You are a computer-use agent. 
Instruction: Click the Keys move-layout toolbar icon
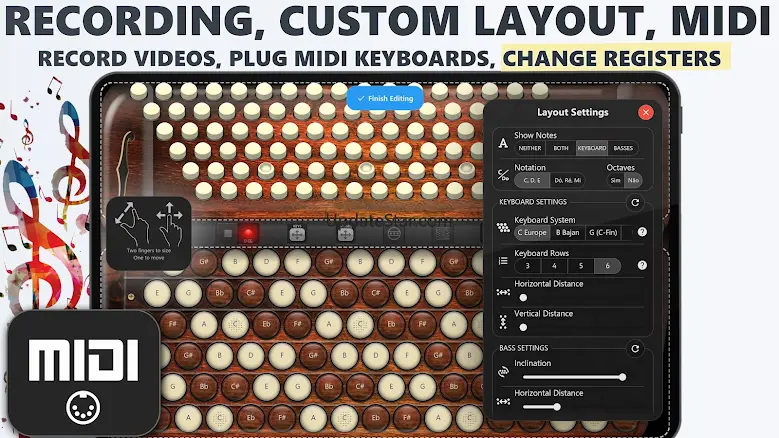297,233
